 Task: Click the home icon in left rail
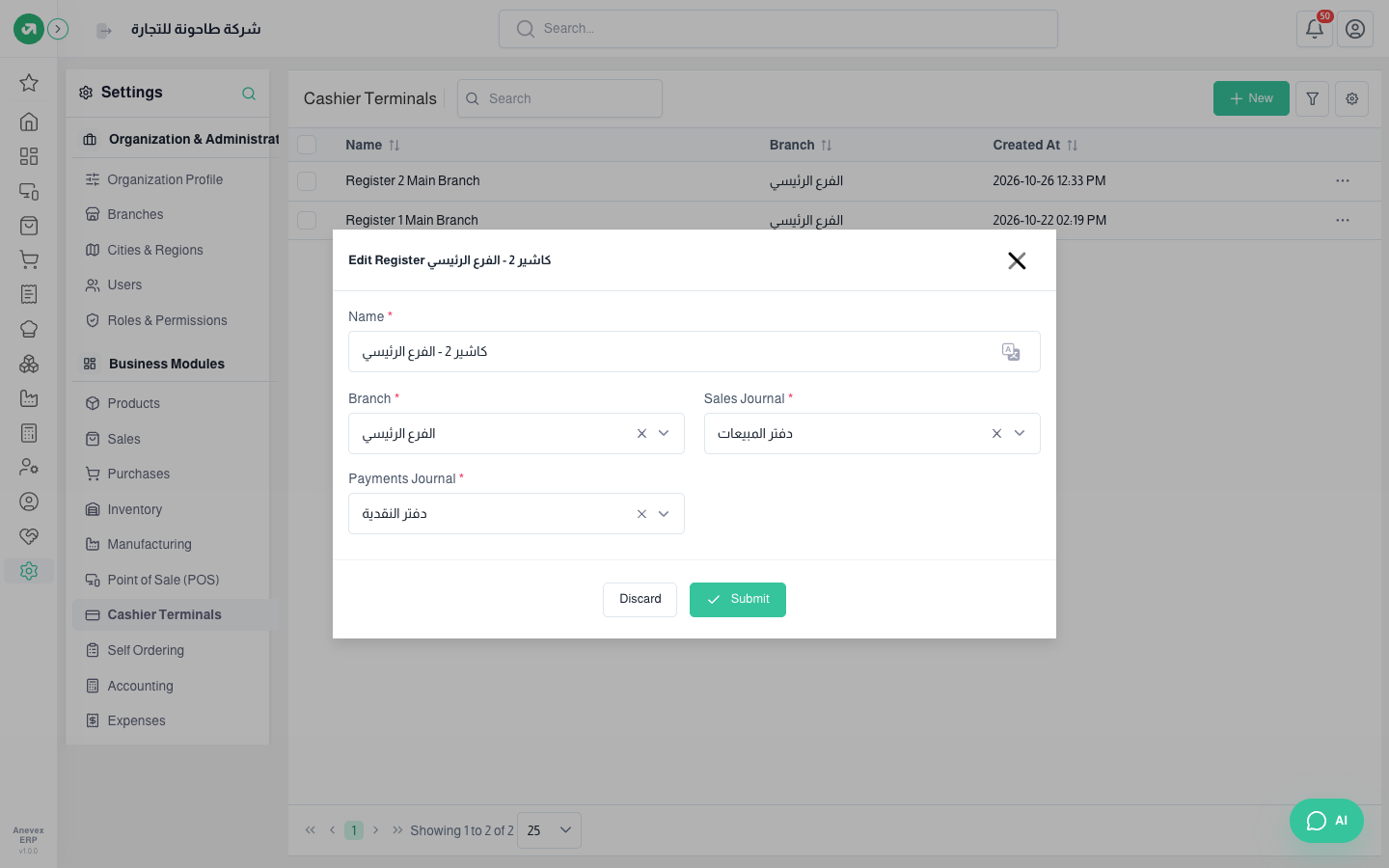coord(29,122)
